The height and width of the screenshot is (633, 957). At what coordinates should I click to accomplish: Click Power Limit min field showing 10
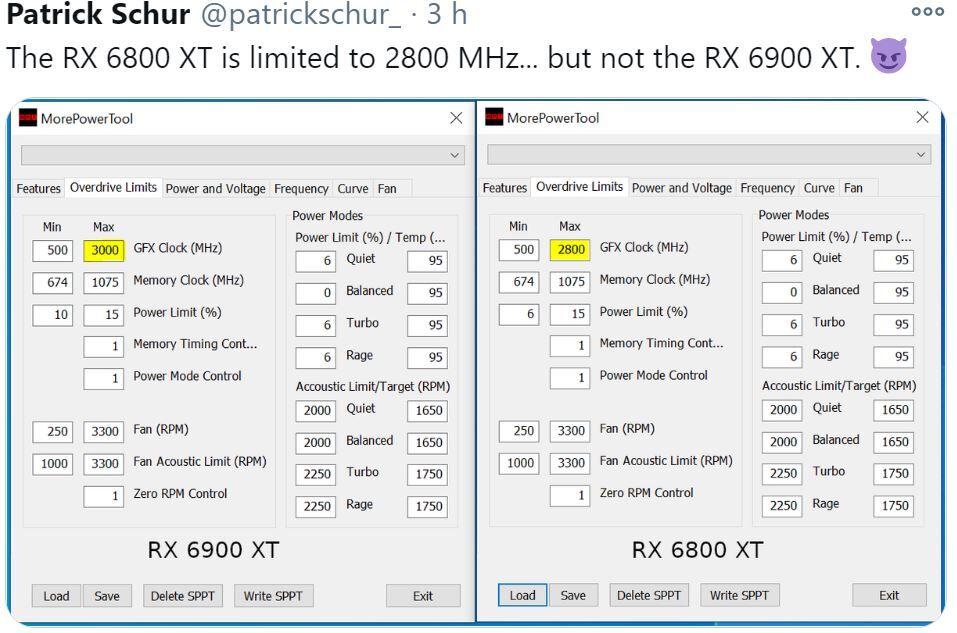tap(52, 314)
